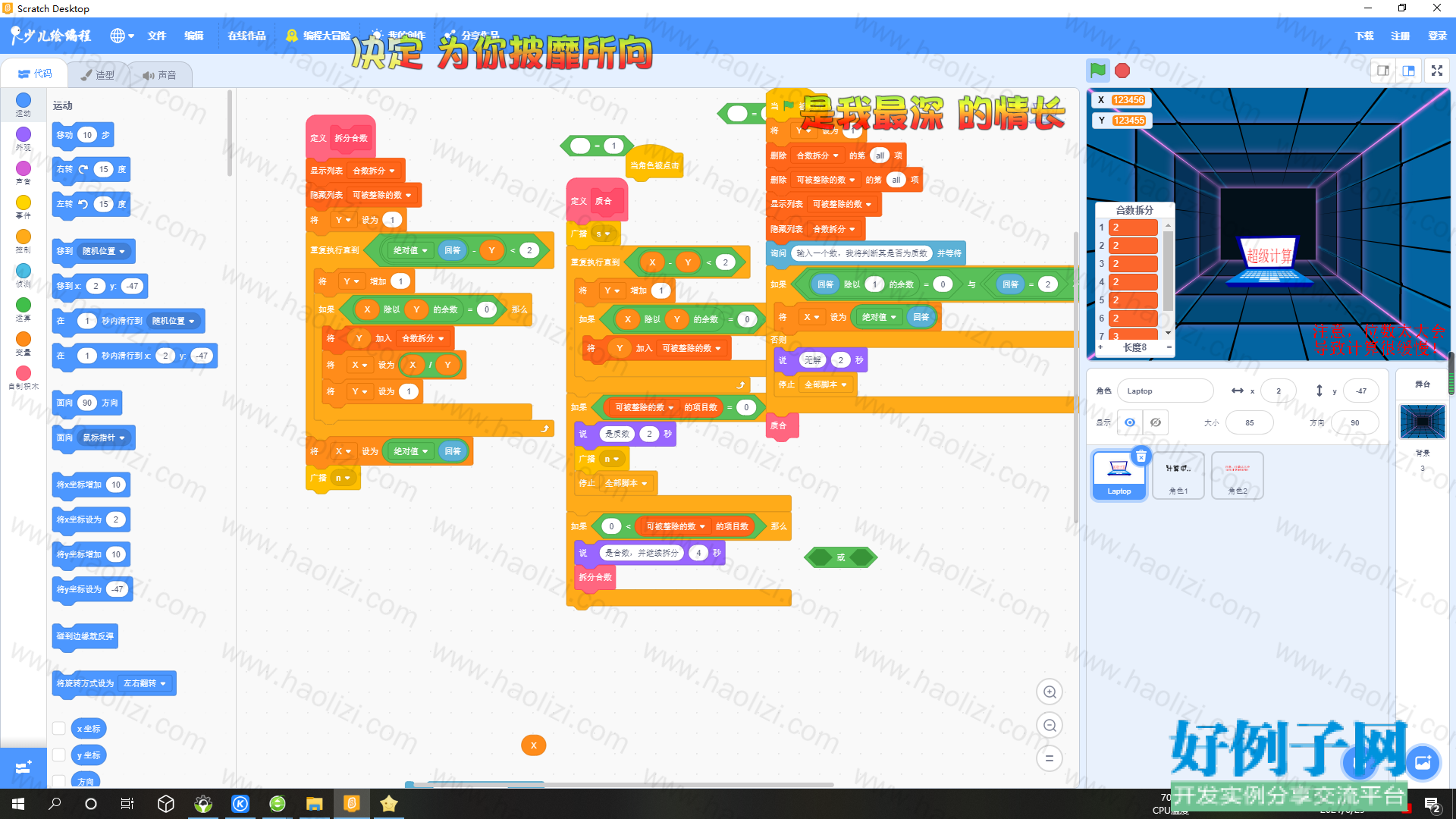Open Task View on the taskbar
This screenshot has width=1456, height=819.
tap(127, 804)
